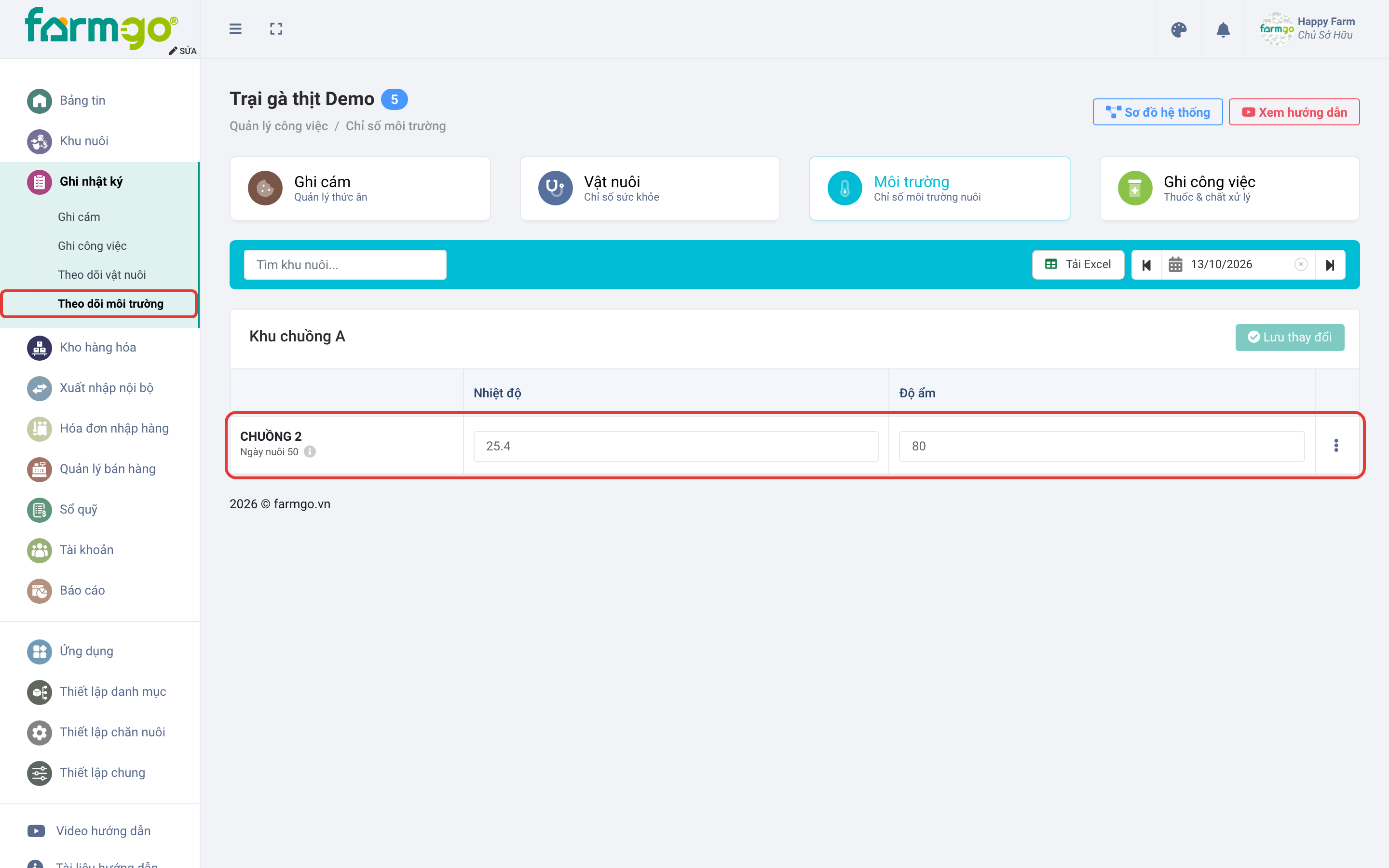Select Theo dõi môi trường submenu item
Screen dimensions: 1389x868
[x=110, y=304]
